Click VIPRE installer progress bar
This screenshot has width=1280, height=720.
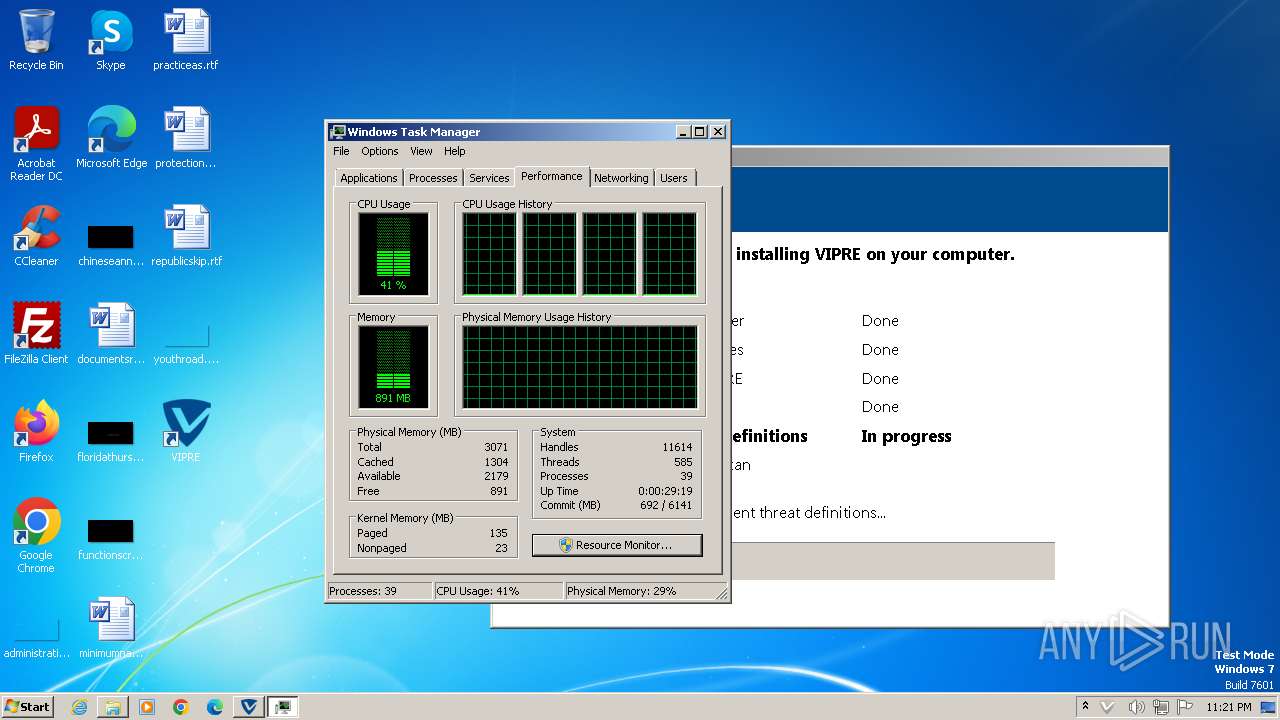click(x=893, y=561)
